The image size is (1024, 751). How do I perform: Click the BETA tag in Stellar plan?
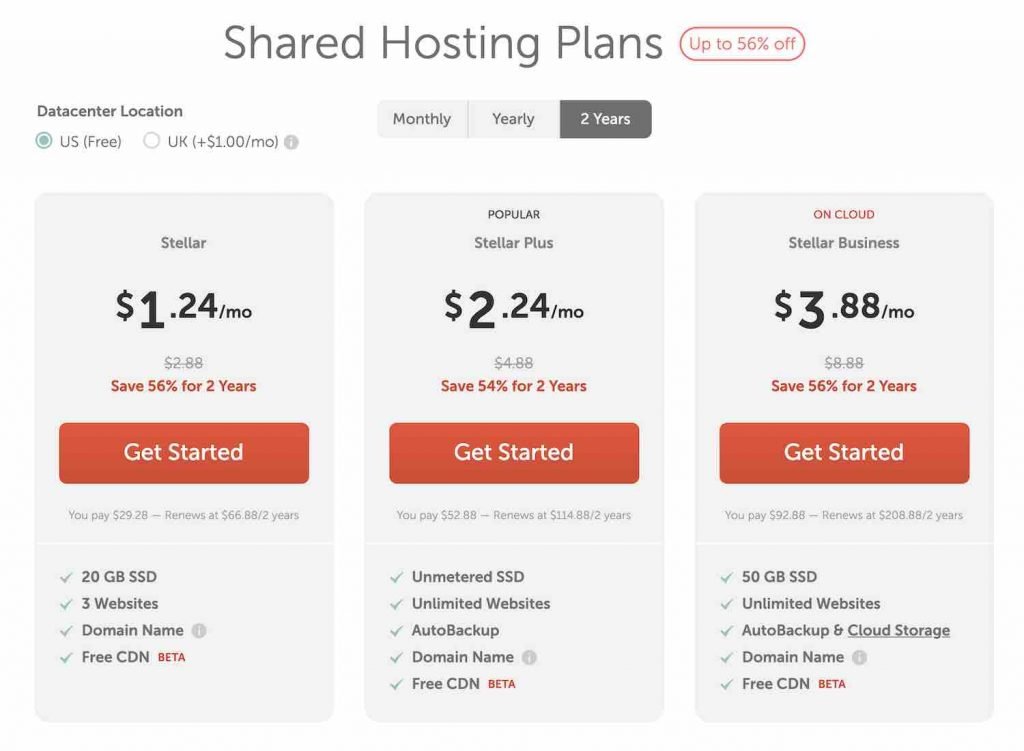pyautogui.click(x=172, y=658)
